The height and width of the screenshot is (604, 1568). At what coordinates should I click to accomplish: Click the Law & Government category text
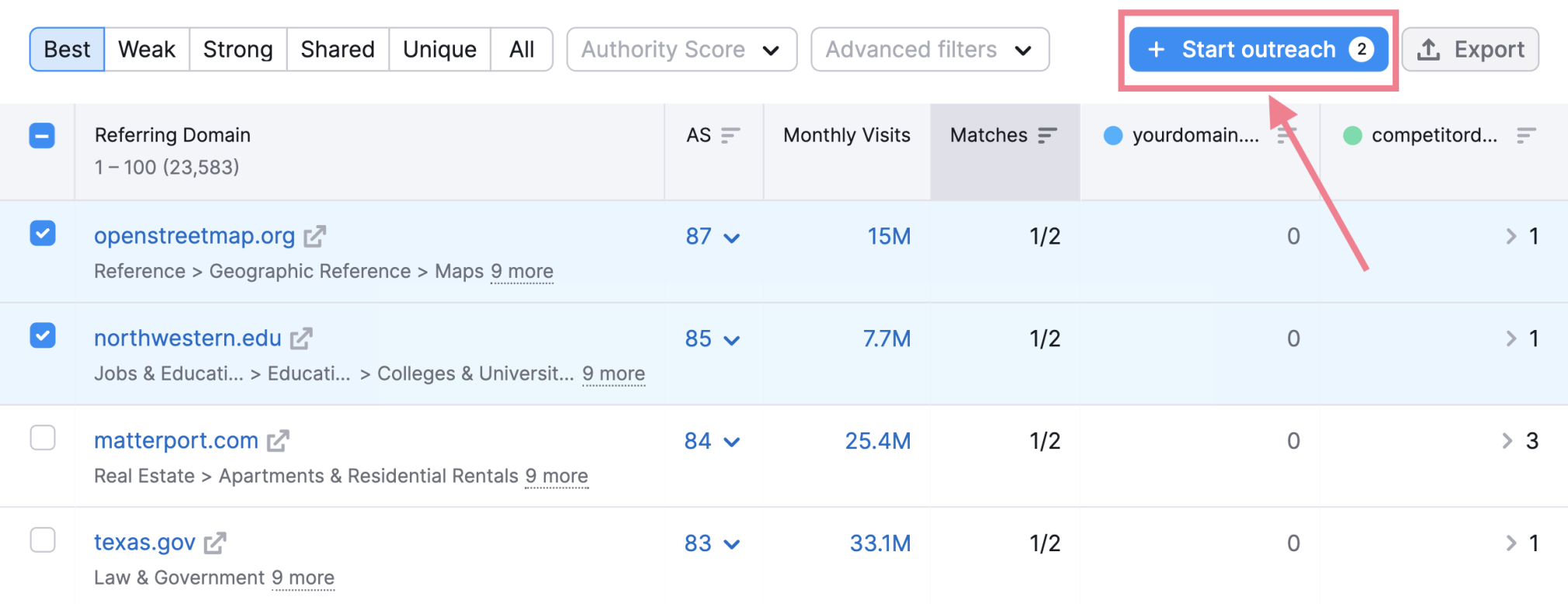179,578
